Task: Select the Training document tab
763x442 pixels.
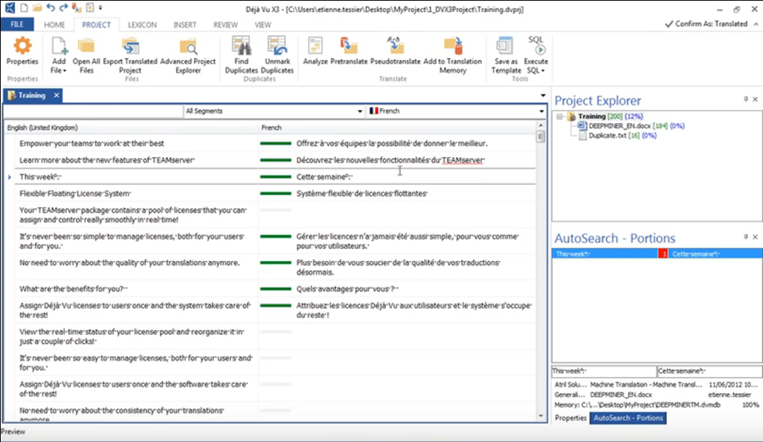Action: [32, 95]
